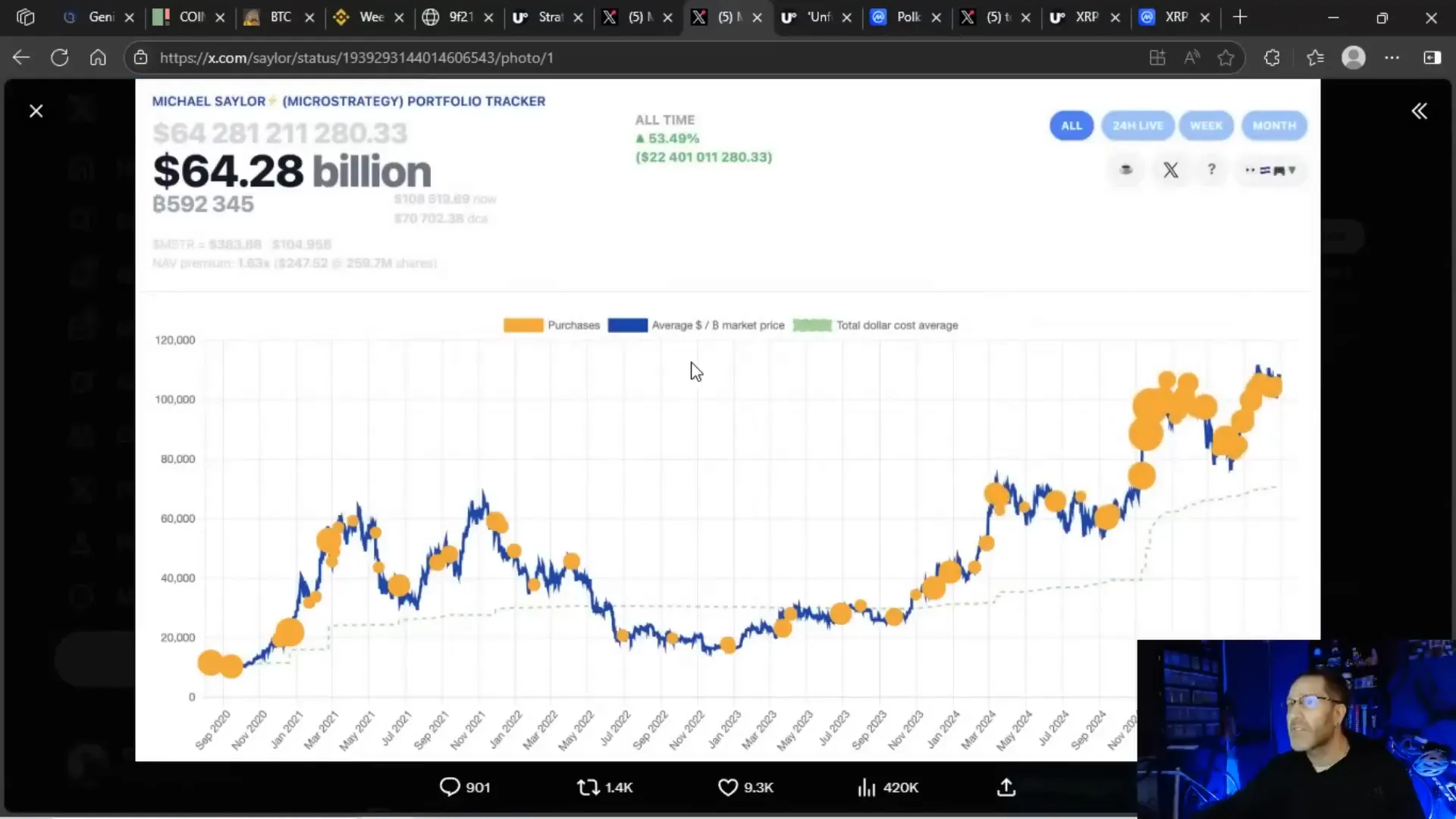The width and height of the screenshot is (1456, 819).
Task: Expand the flags dropdown in the tracker
Action: pyautogui.click(x=1271, y=171)
